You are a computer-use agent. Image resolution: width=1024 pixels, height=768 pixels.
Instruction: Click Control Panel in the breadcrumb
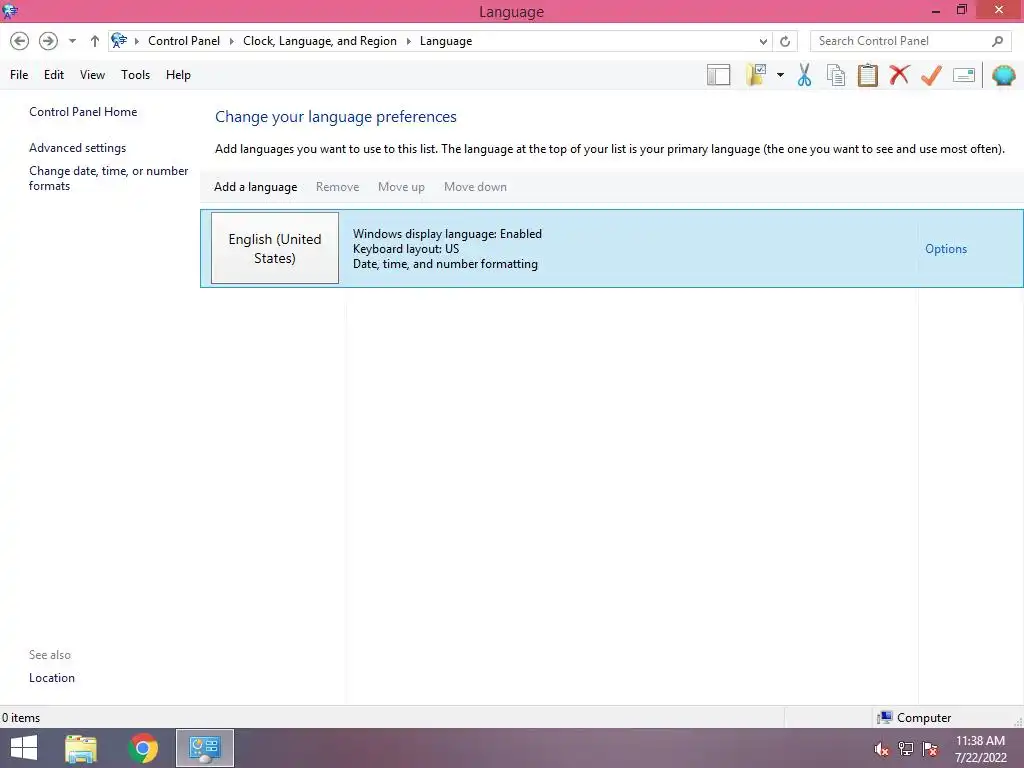point(184,41)
